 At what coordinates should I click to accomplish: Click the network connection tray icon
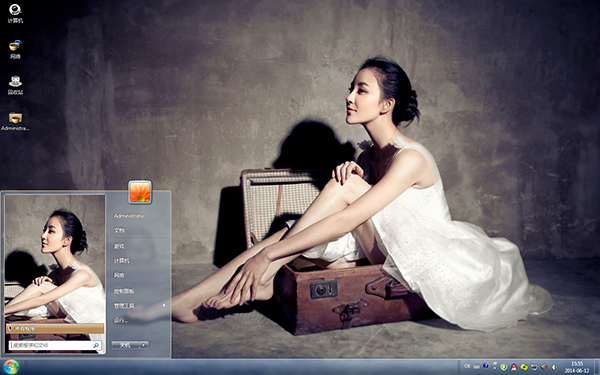(534, 367)
